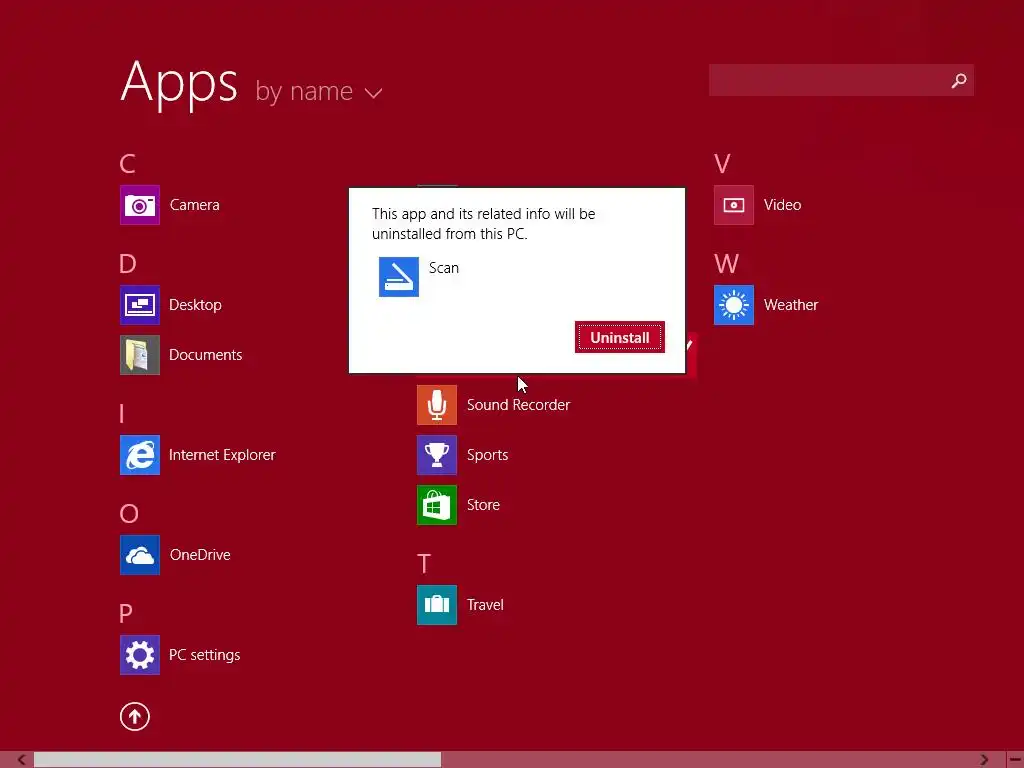Click the 'Apps' heading
Screen dimensions: 1024x768
click(x=180, y=84)
